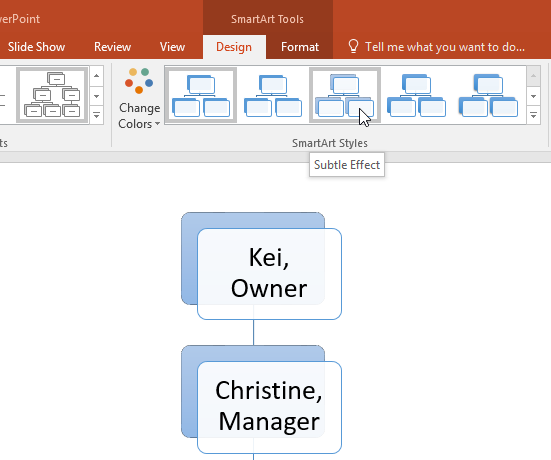Move layouts gallery up one row
Image resolution: width=551 pixels, height=460 pixels.
pos(97,76)
